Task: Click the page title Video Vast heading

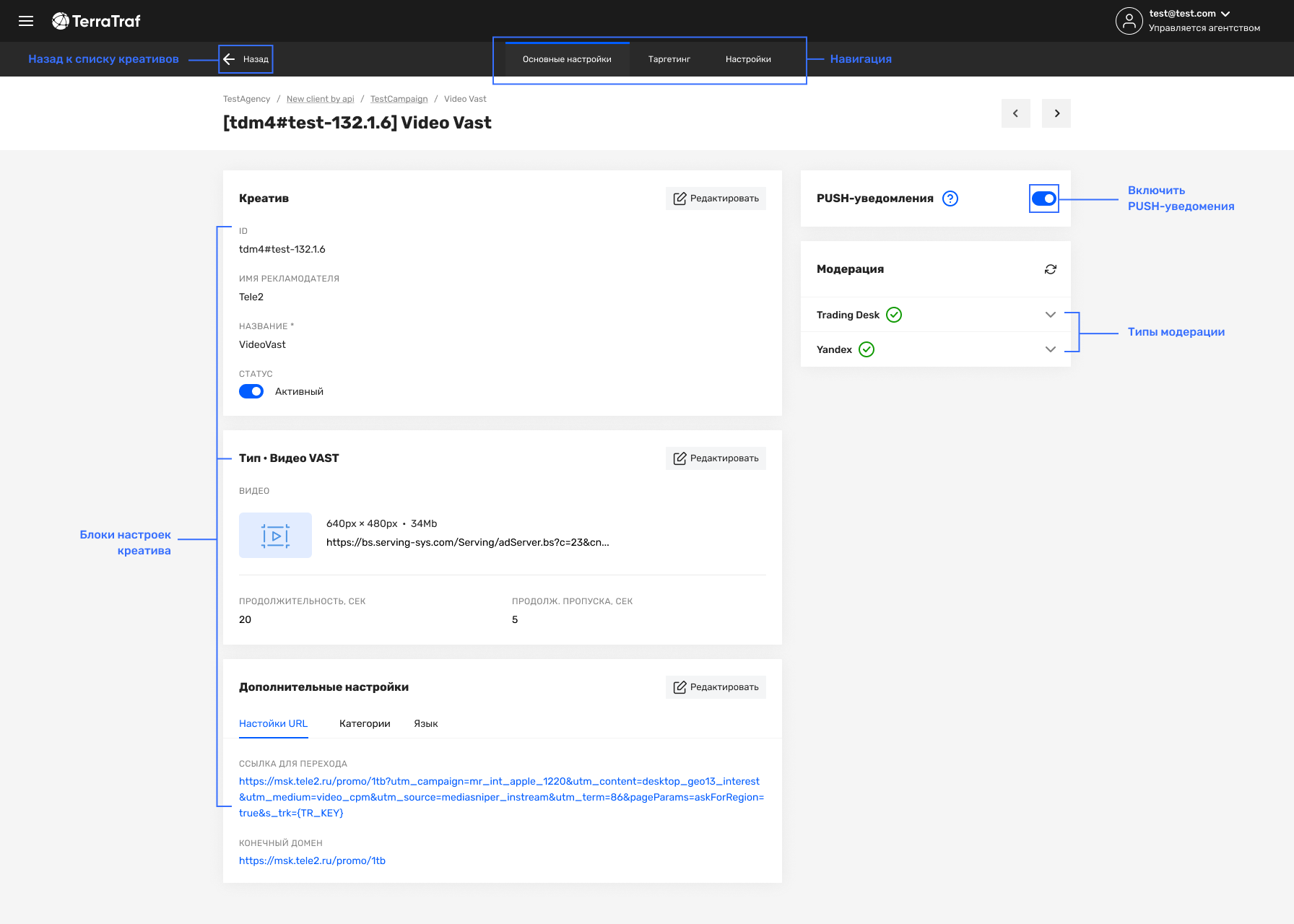Action: pos(357,123)
